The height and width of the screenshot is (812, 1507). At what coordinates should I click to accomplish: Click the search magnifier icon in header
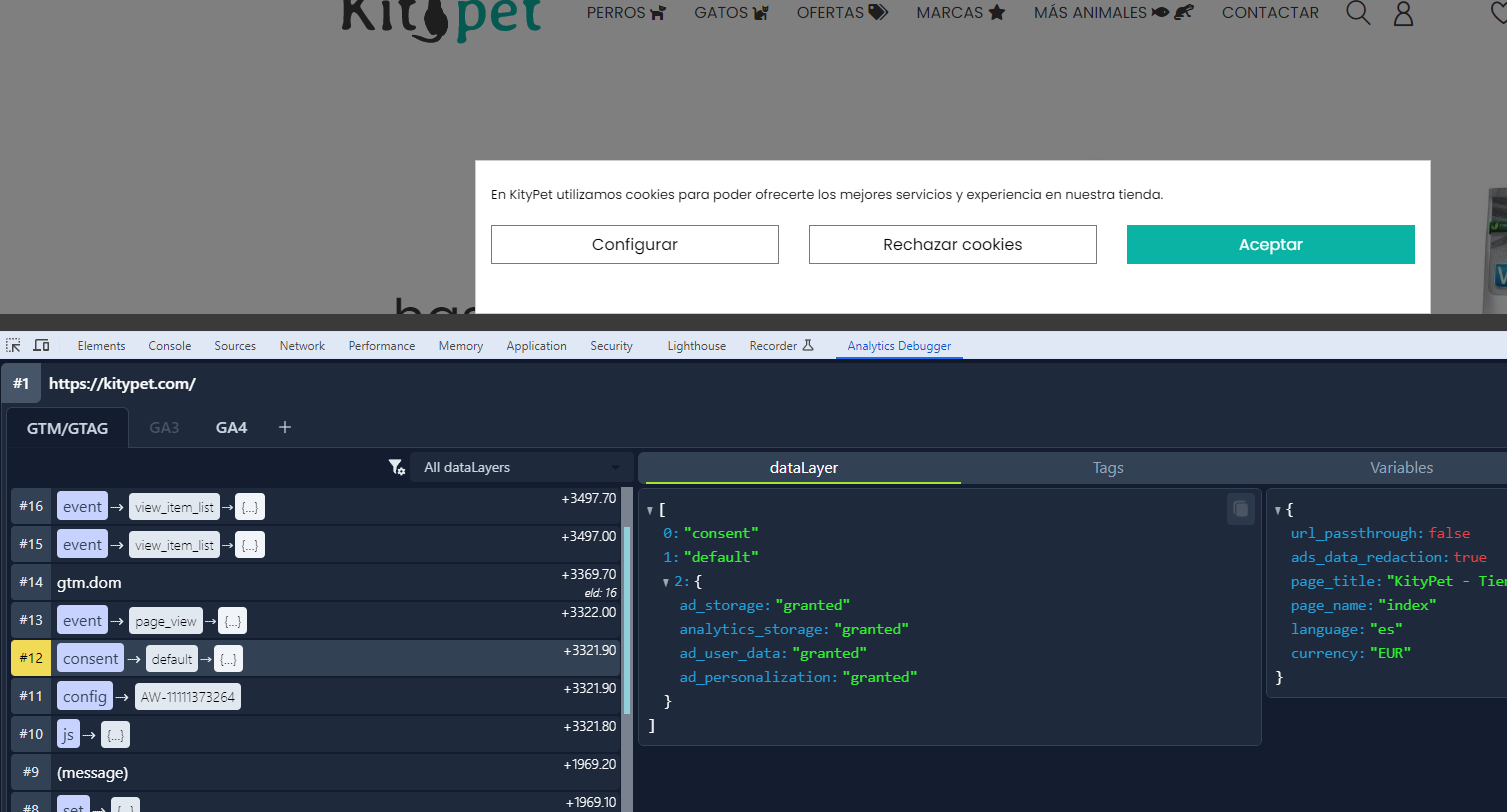tap(1358, 13)
